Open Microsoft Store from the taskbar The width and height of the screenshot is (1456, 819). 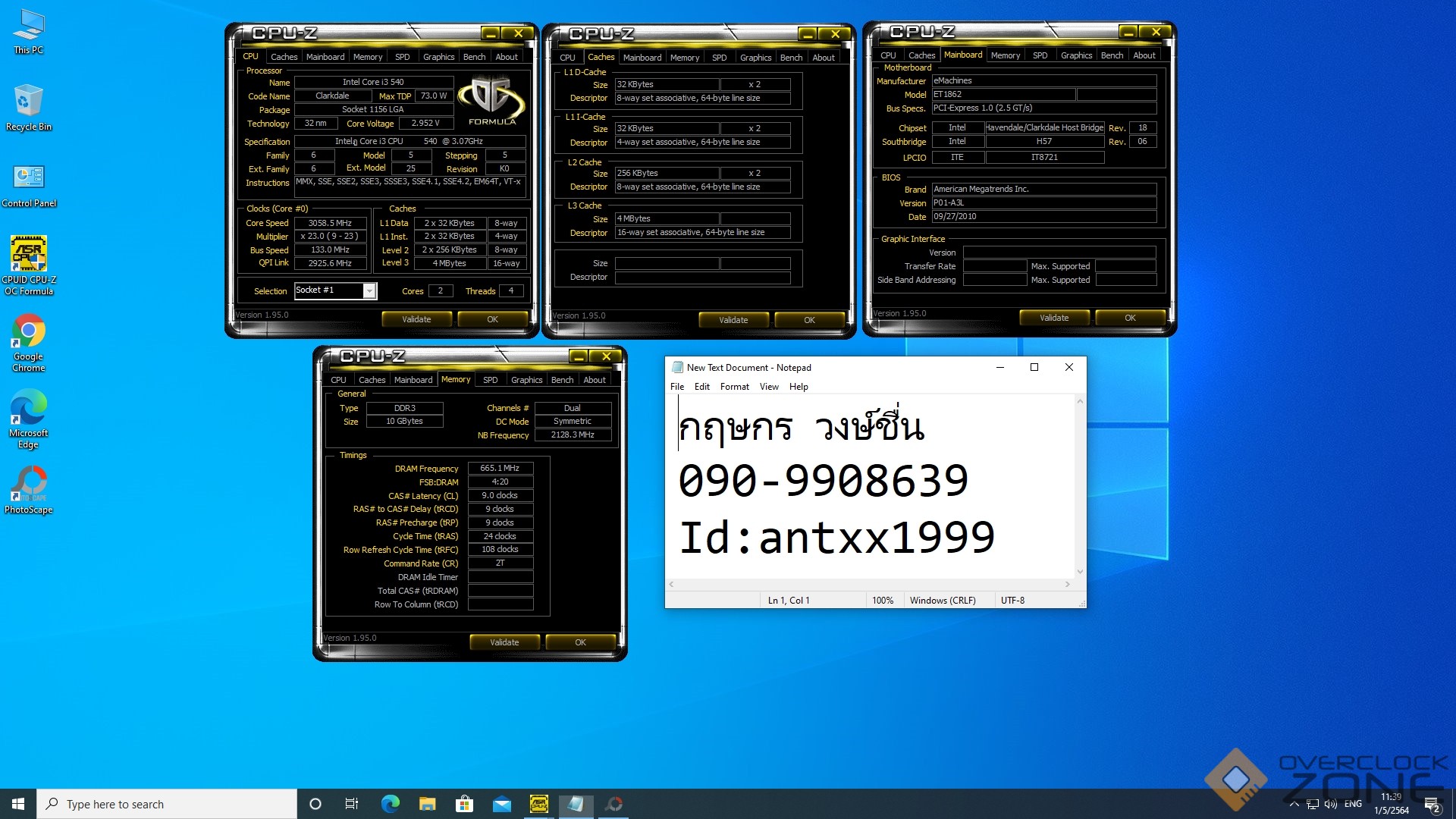click(x=464, y=804)
